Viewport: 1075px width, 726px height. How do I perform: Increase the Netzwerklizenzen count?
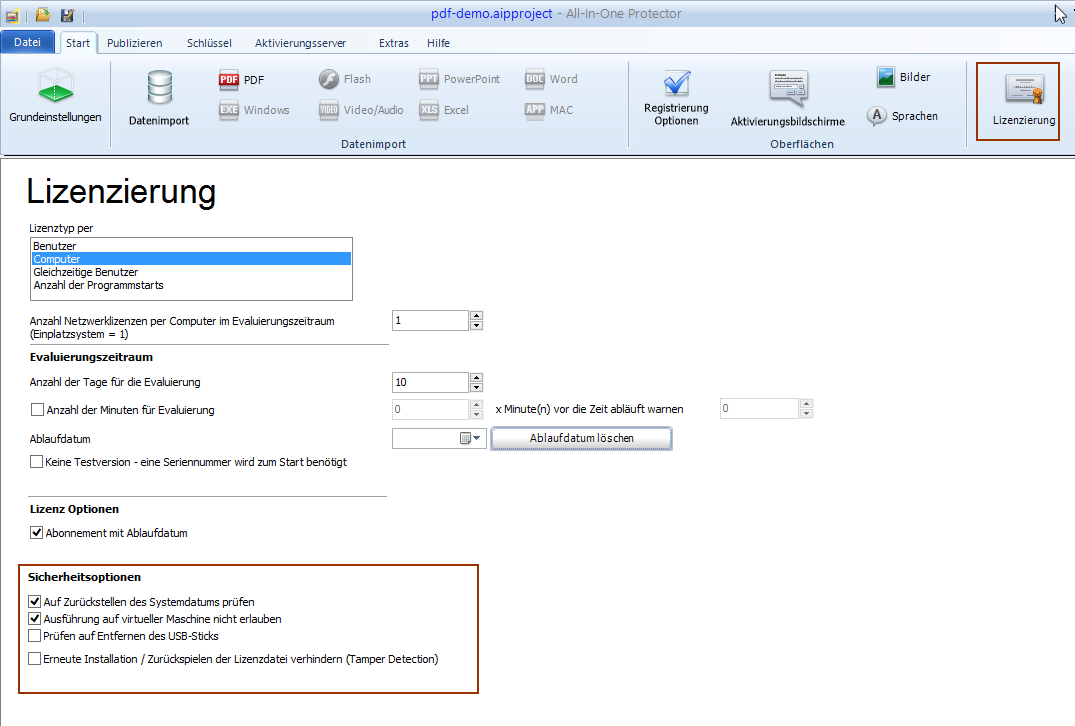click(x=476, y=316)
